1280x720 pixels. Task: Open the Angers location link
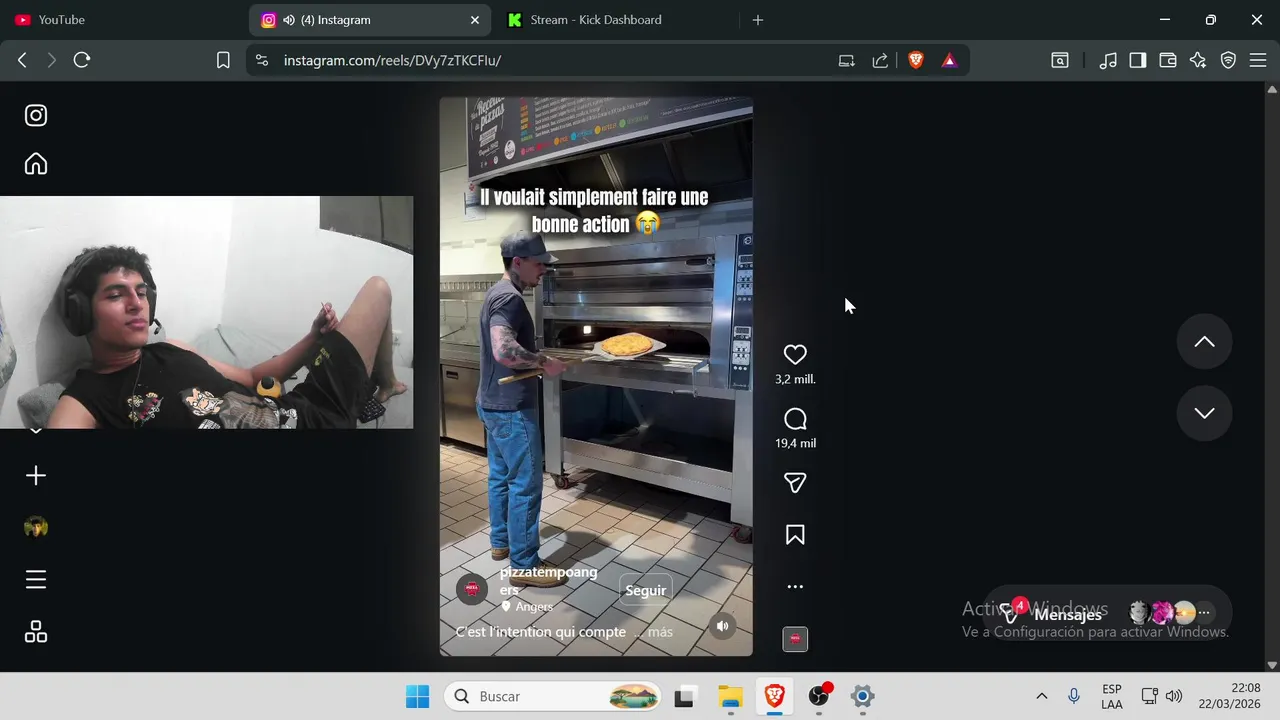pyautogui.click(x=534, y=607)
